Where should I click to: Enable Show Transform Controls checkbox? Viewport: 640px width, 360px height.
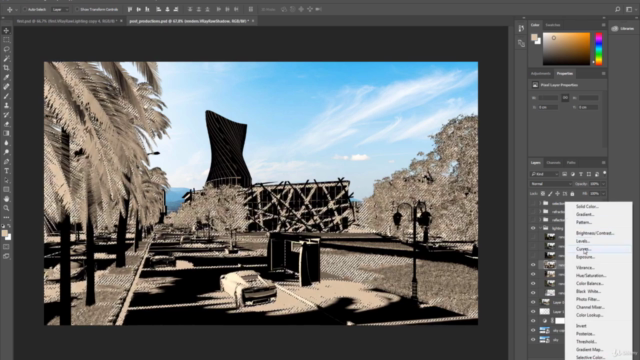[x=77, y=9]
